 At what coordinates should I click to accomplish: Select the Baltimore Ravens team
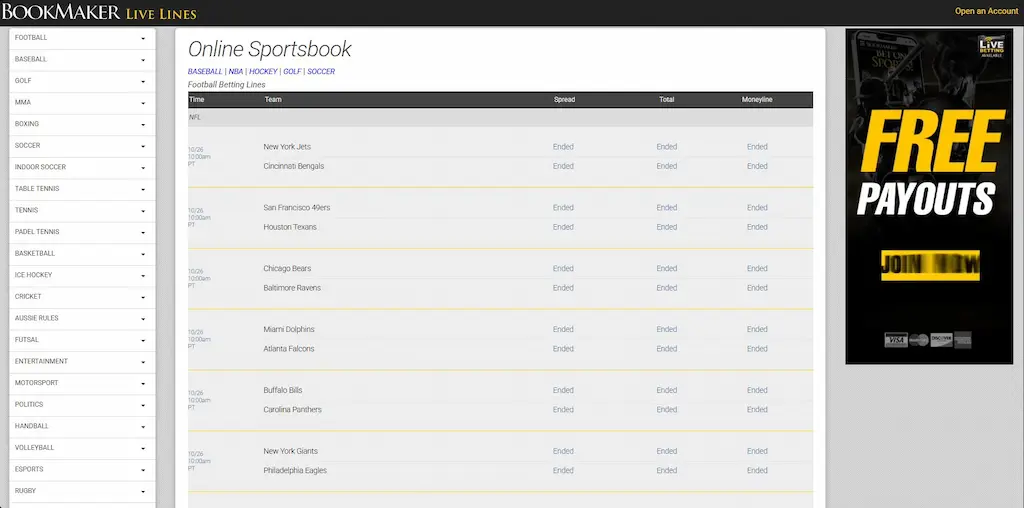(292, 288)
